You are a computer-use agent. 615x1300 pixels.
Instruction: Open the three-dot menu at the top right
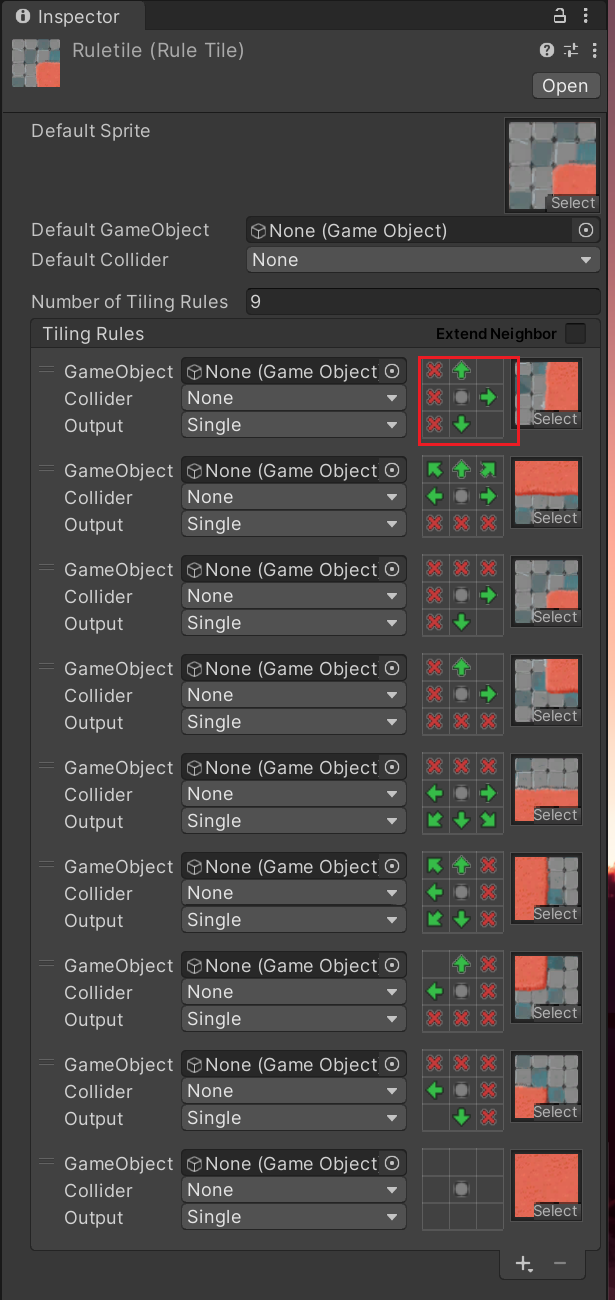586,16
